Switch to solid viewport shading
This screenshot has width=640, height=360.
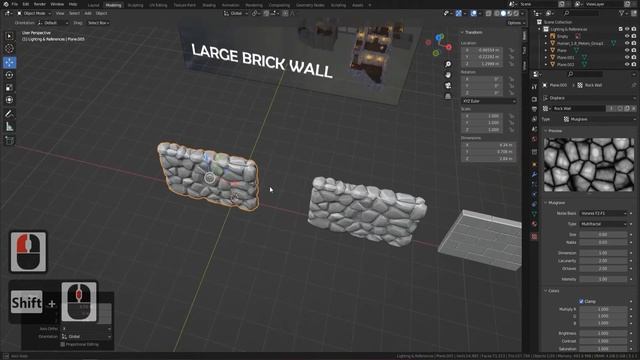point(503,13)
